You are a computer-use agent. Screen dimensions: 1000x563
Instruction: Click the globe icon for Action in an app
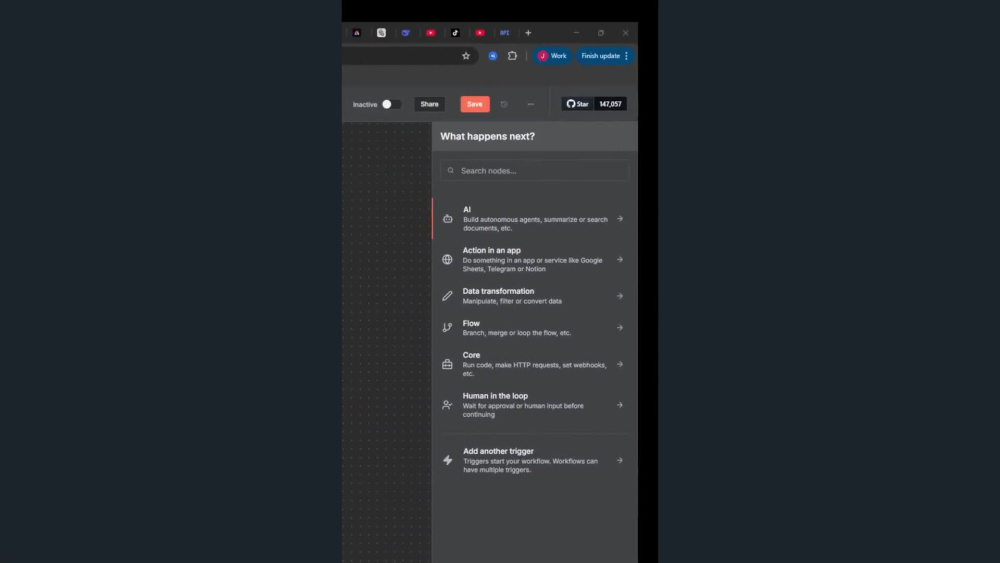point(448,260)
